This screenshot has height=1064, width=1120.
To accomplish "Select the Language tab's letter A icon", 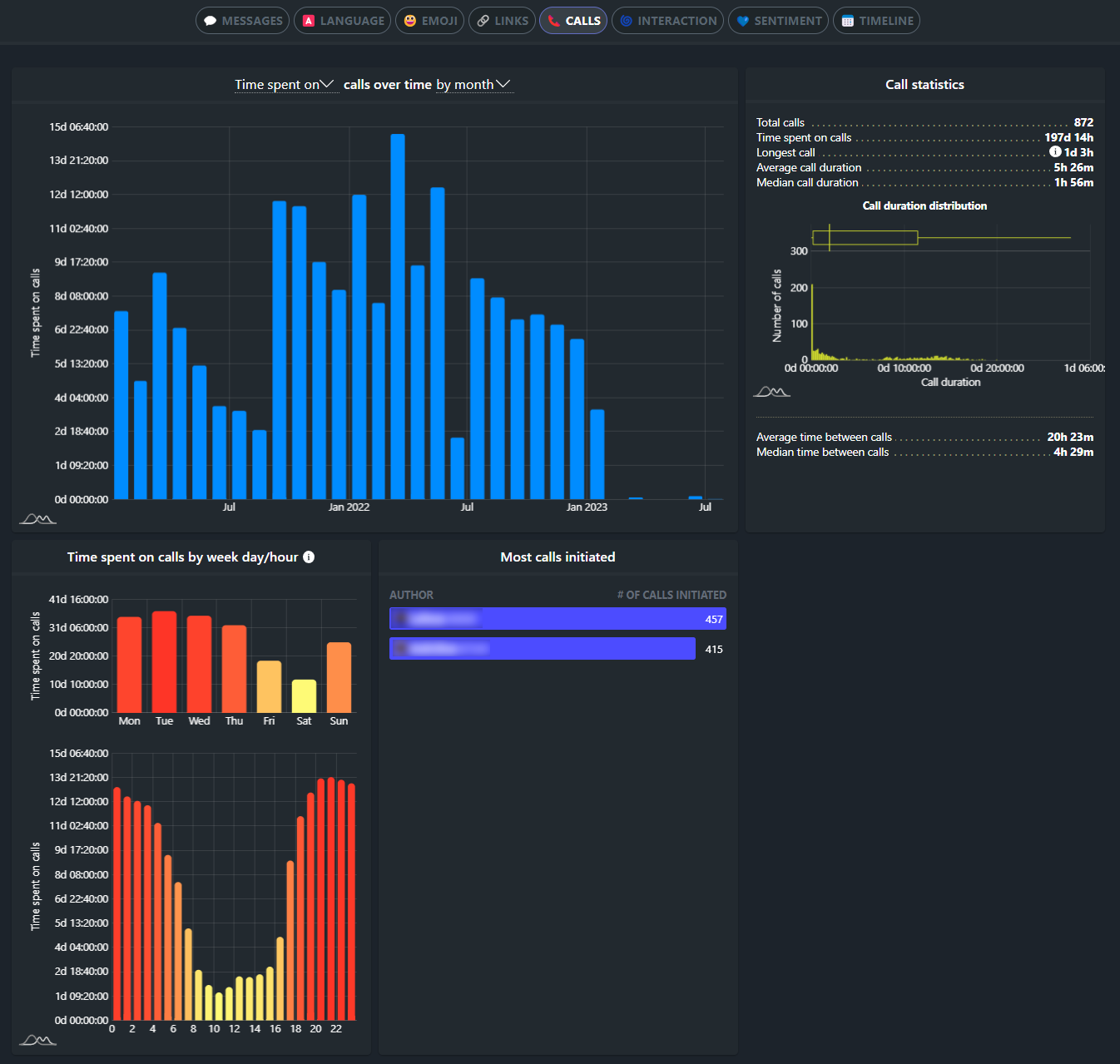I will click(x=310, y=20).
